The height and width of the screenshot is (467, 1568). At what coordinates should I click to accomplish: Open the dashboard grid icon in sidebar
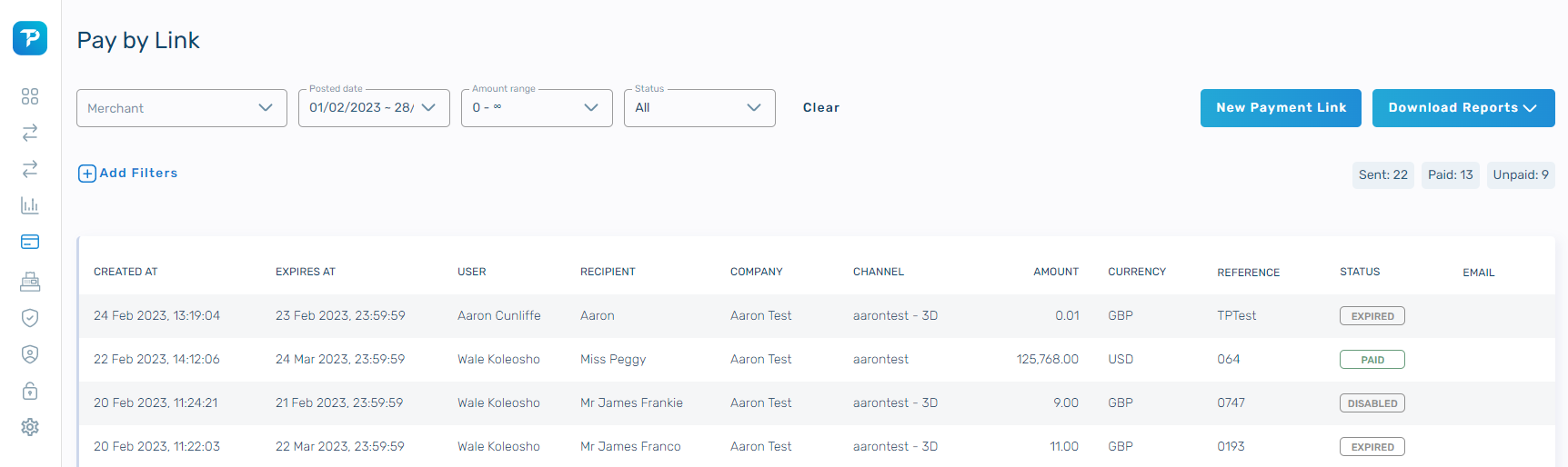click(30, 96)
